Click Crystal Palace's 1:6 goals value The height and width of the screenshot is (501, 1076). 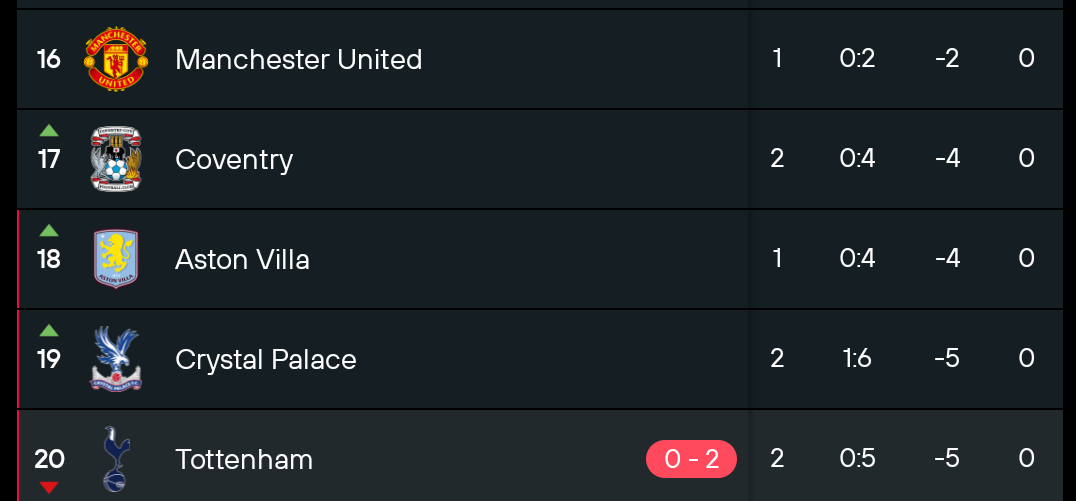pyautogui.click(x=857, y=358)
